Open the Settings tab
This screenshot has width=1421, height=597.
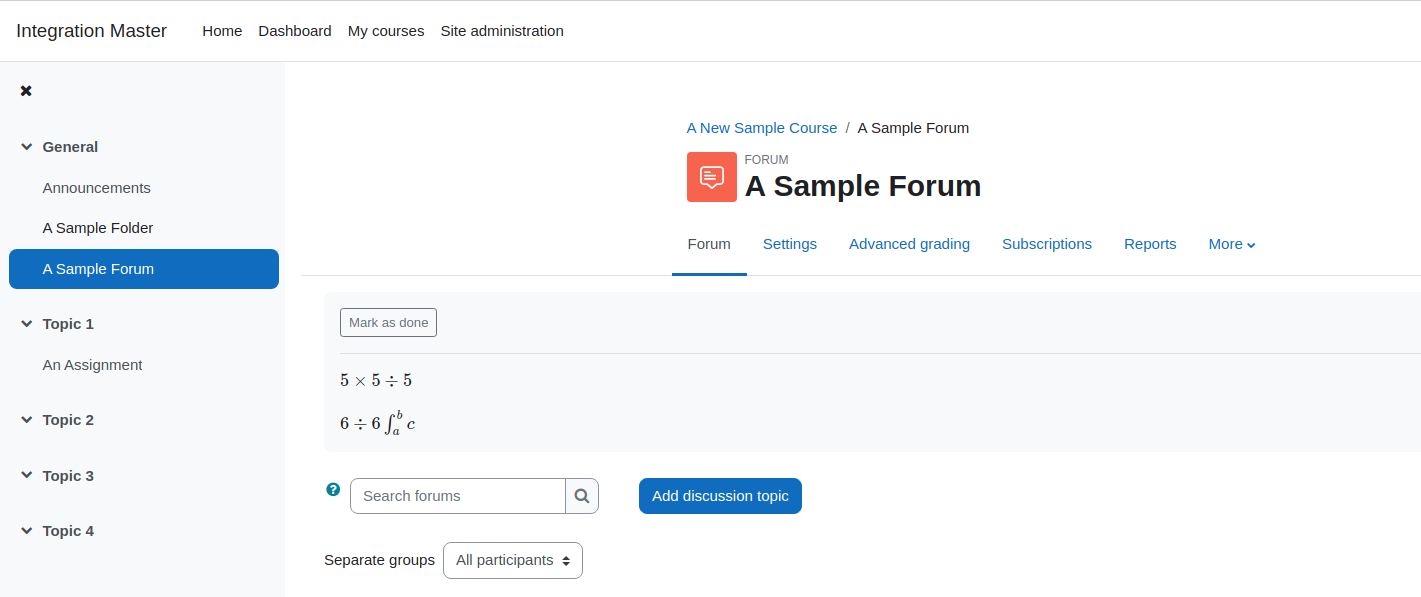click(x=790, y=244)
